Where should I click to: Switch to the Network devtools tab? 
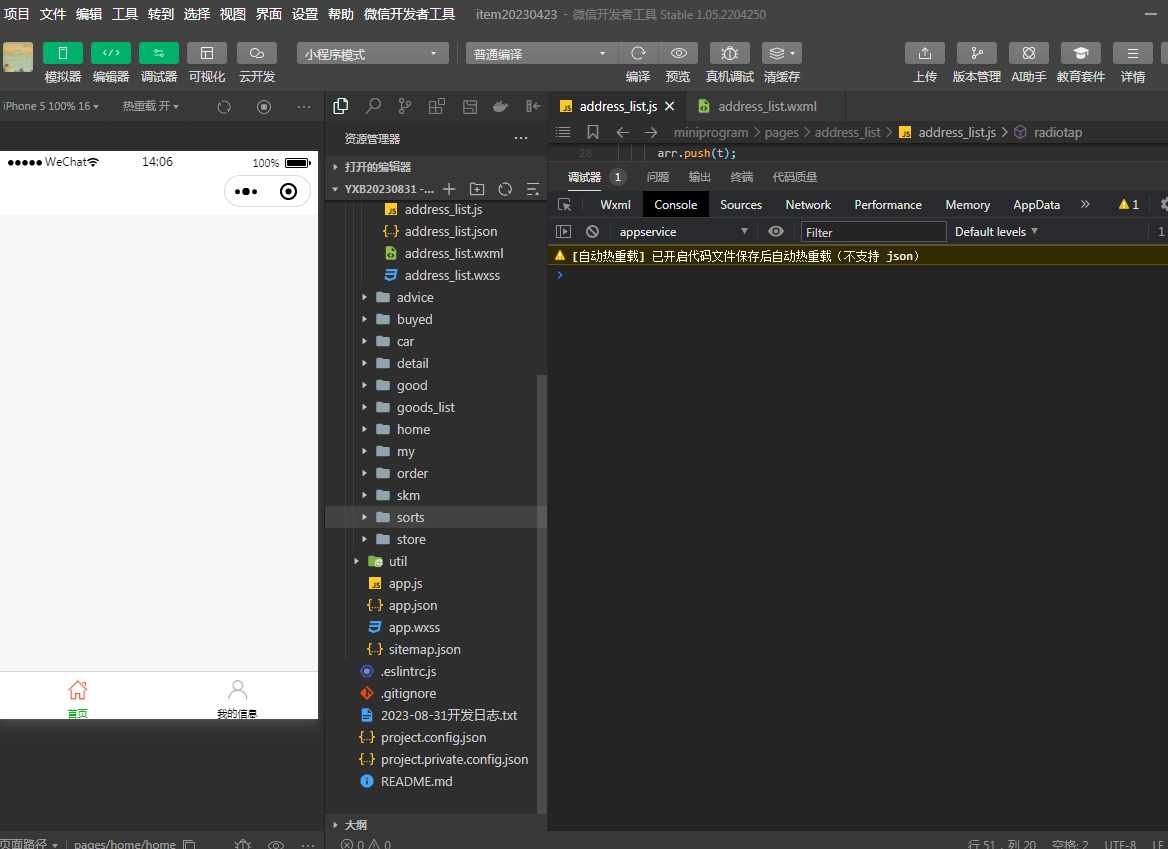pos(807,205)
